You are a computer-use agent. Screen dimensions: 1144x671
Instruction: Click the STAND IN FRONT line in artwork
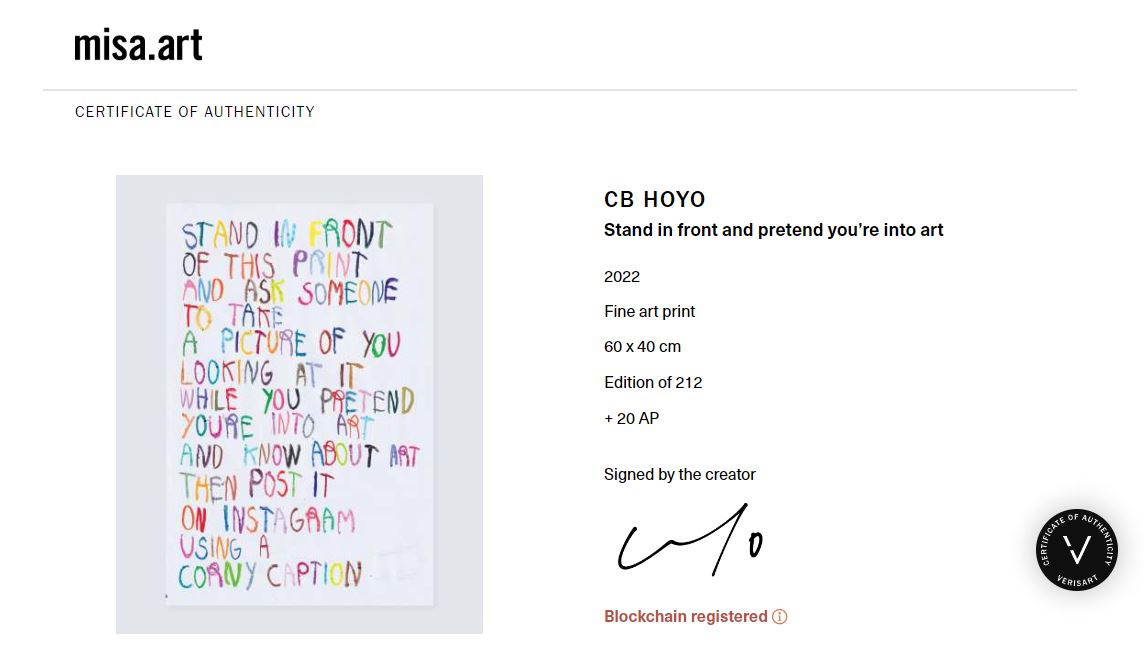click(285, 235)
